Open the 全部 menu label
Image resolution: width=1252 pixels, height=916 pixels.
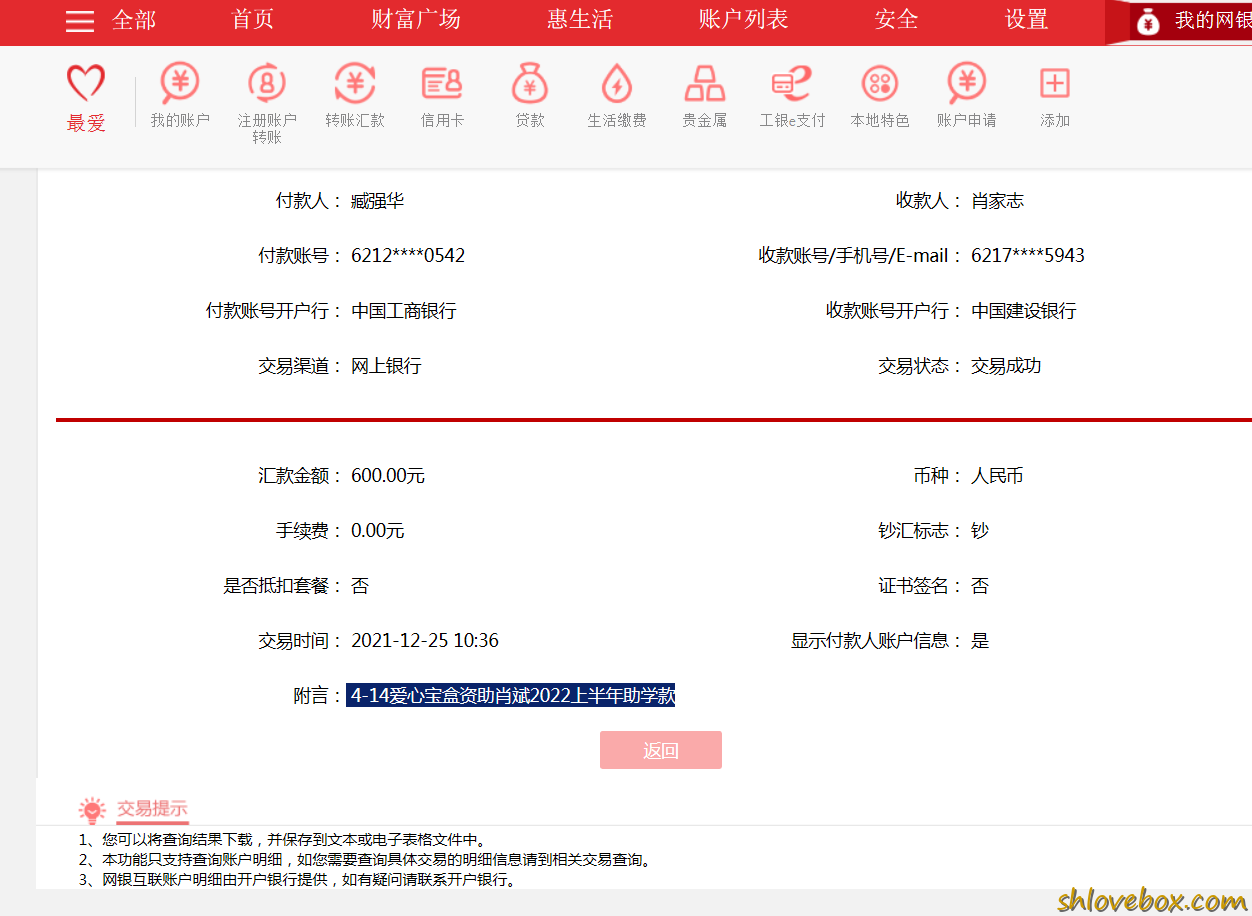pos(134,21)
